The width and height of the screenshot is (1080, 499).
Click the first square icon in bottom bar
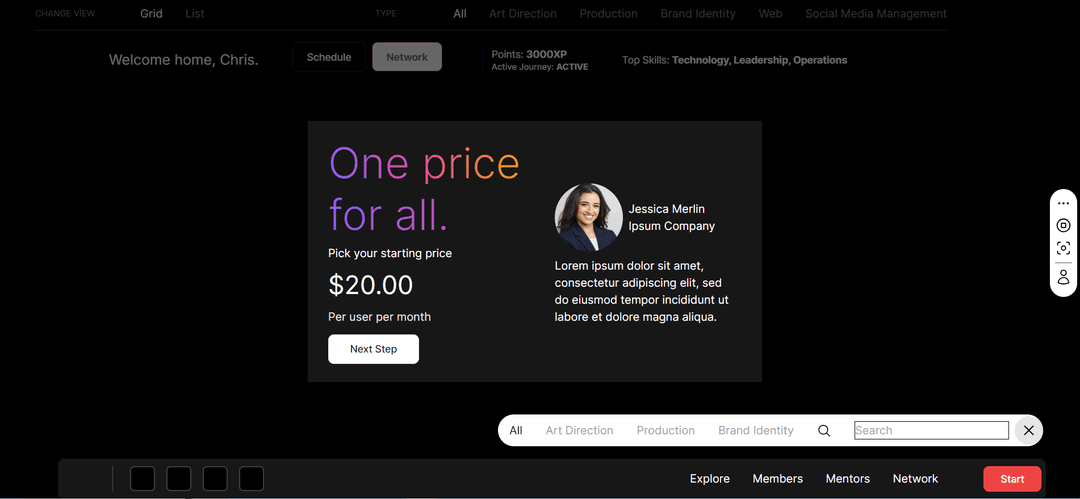(143, 478)
